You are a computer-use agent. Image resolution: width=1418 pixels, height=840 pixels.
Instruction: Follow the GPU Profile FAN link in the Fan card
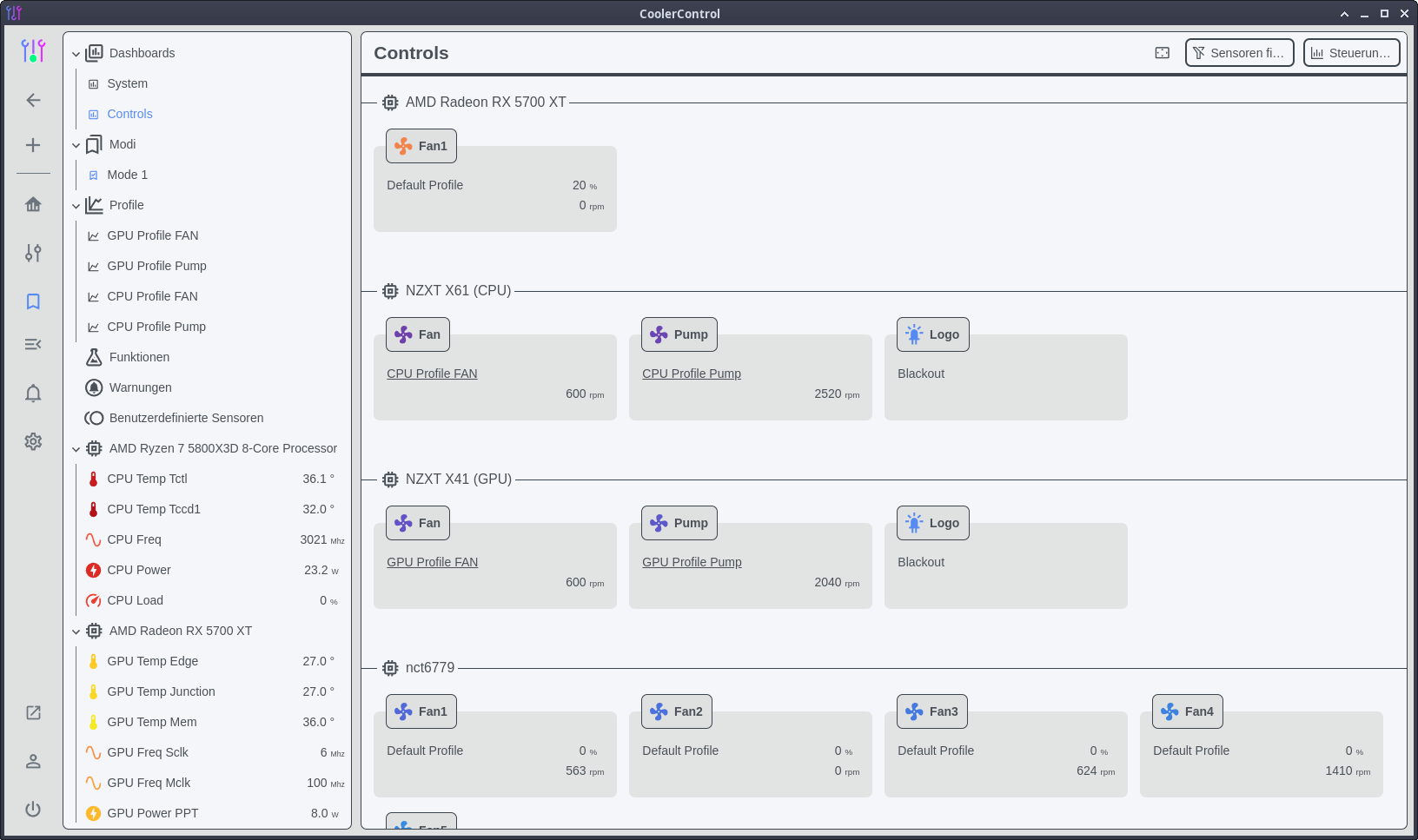pos(432,562)
